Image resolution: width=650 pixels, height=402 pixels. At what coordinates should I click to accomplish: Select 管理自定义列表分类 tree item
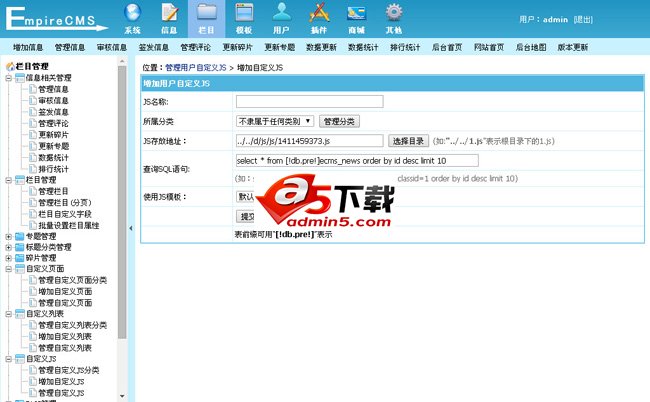(x=73, y=325)
